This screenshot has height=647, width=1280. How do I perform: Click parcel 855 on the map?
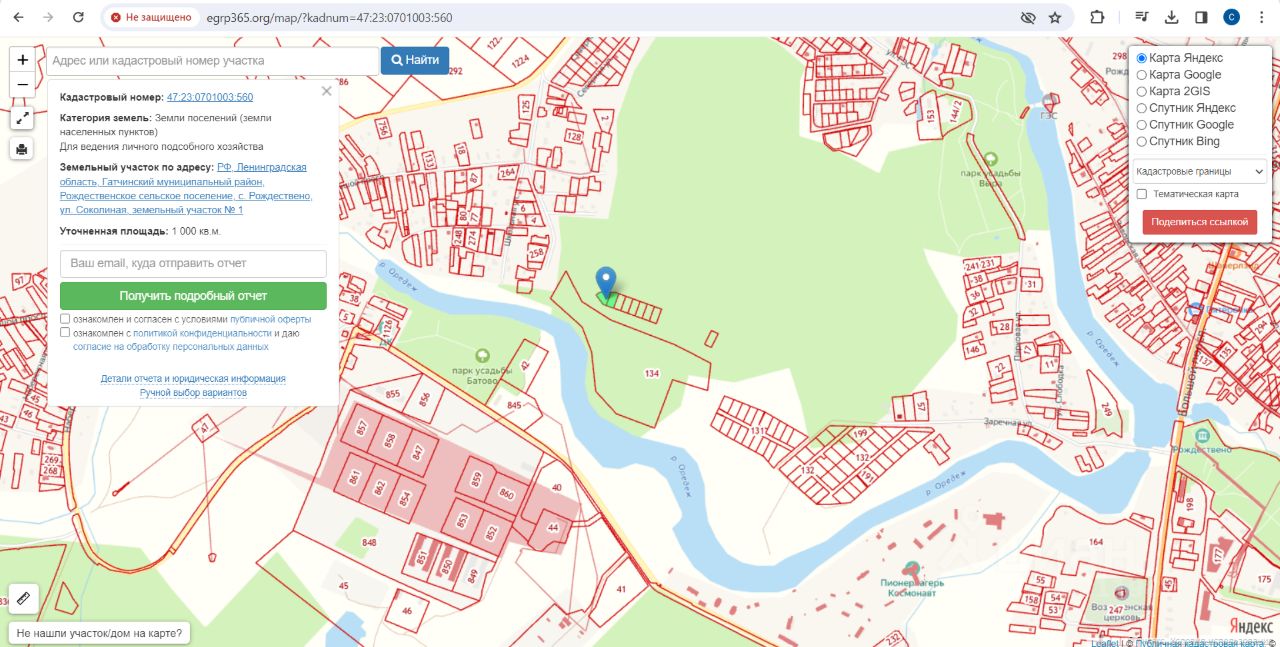392,393
